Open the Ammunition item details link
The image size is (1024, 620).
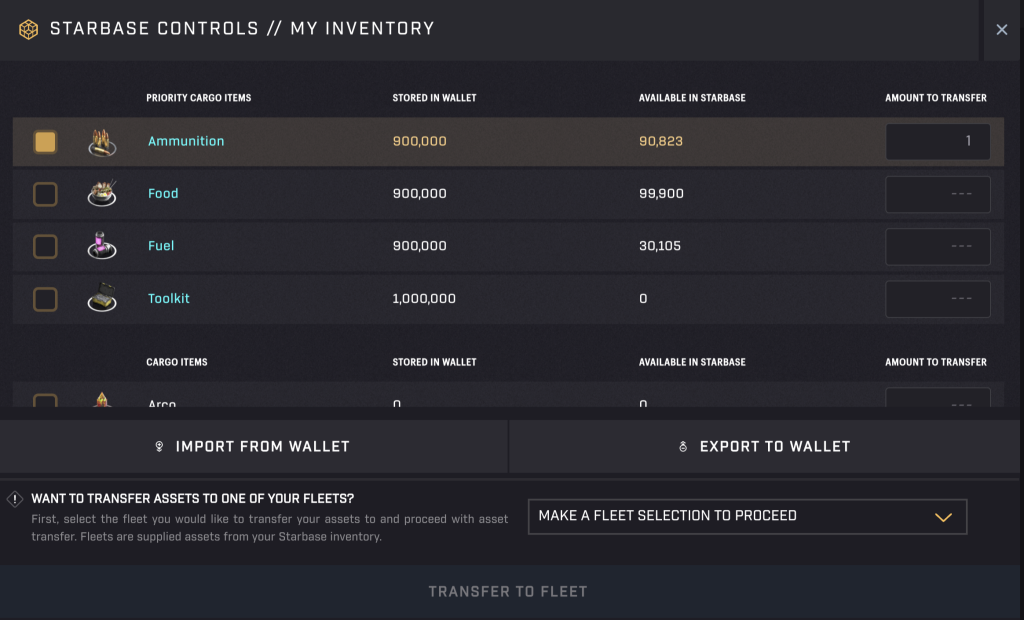[x=186, y=141]
